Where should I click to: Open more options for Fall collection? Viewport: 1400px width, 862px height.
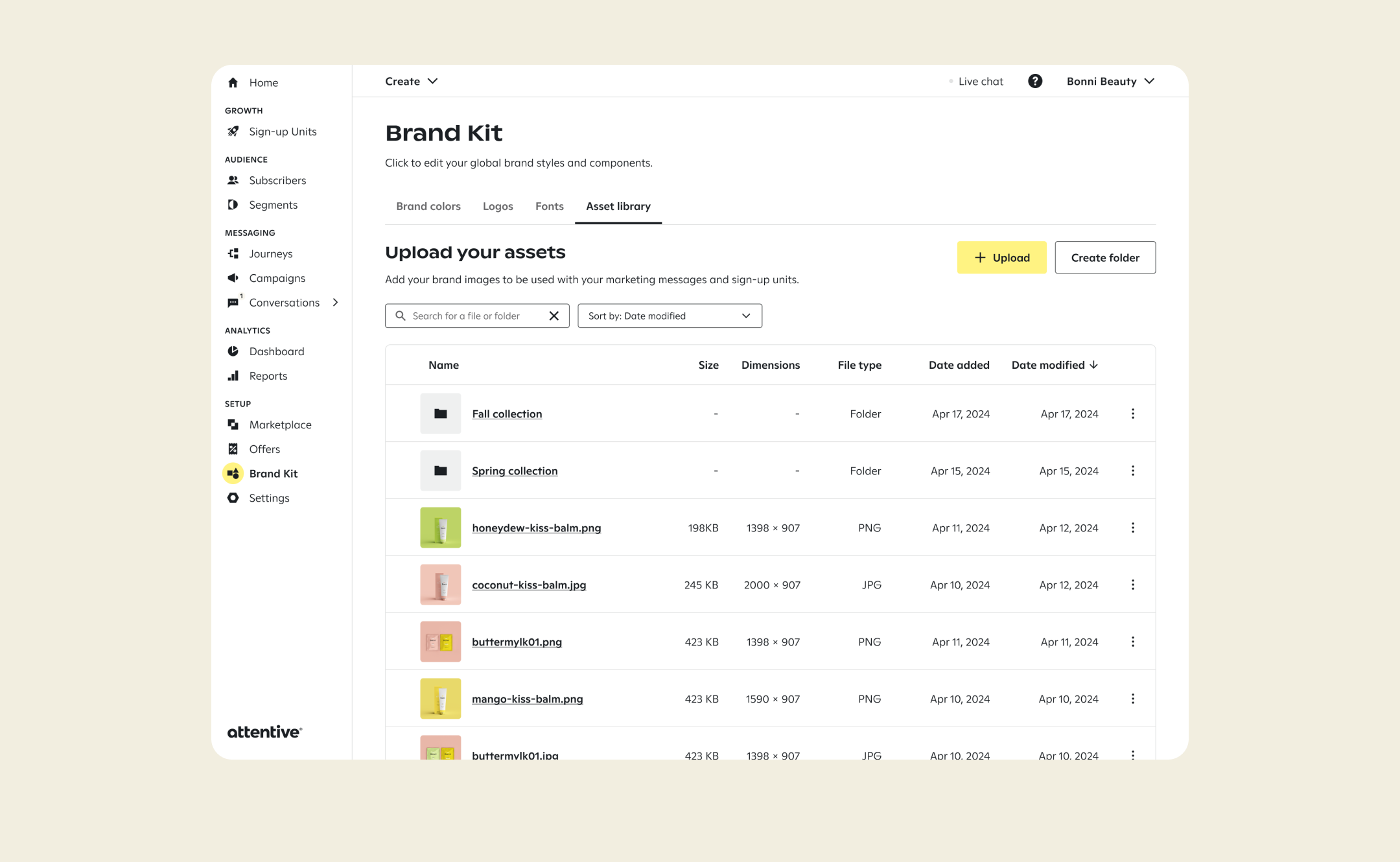coord(1132,414)
